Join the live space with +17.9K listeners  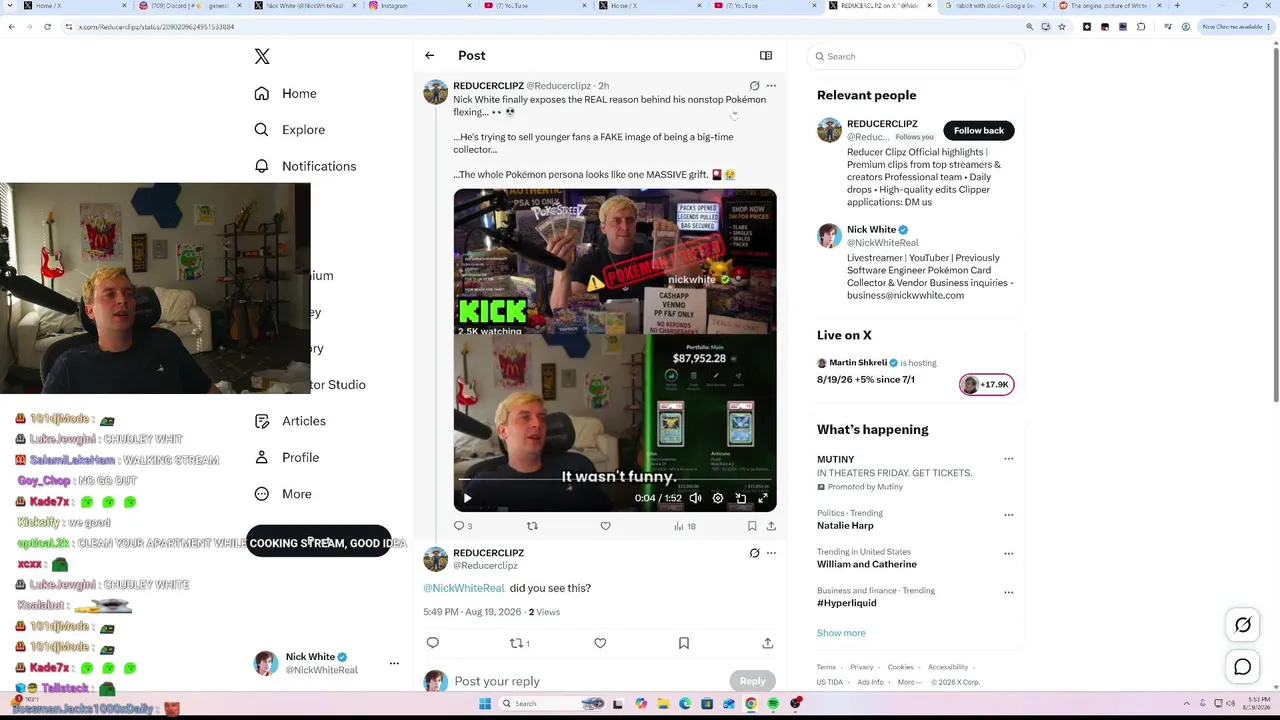point(987,385)
